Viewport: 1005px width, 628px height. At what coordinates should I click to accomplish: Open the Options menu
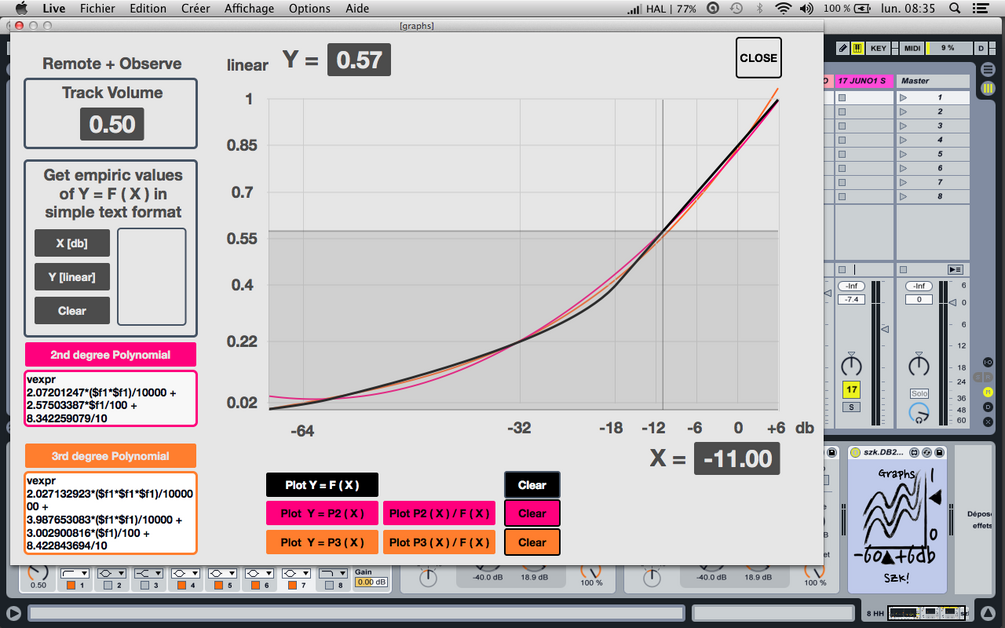310,8
